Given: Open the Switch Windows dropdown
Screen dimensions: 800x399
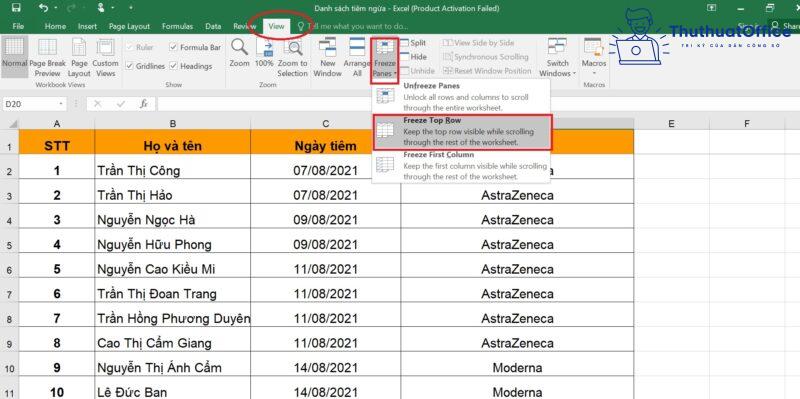Looking at the screenshot, I should pyautogui.click(x=558, y=57).
